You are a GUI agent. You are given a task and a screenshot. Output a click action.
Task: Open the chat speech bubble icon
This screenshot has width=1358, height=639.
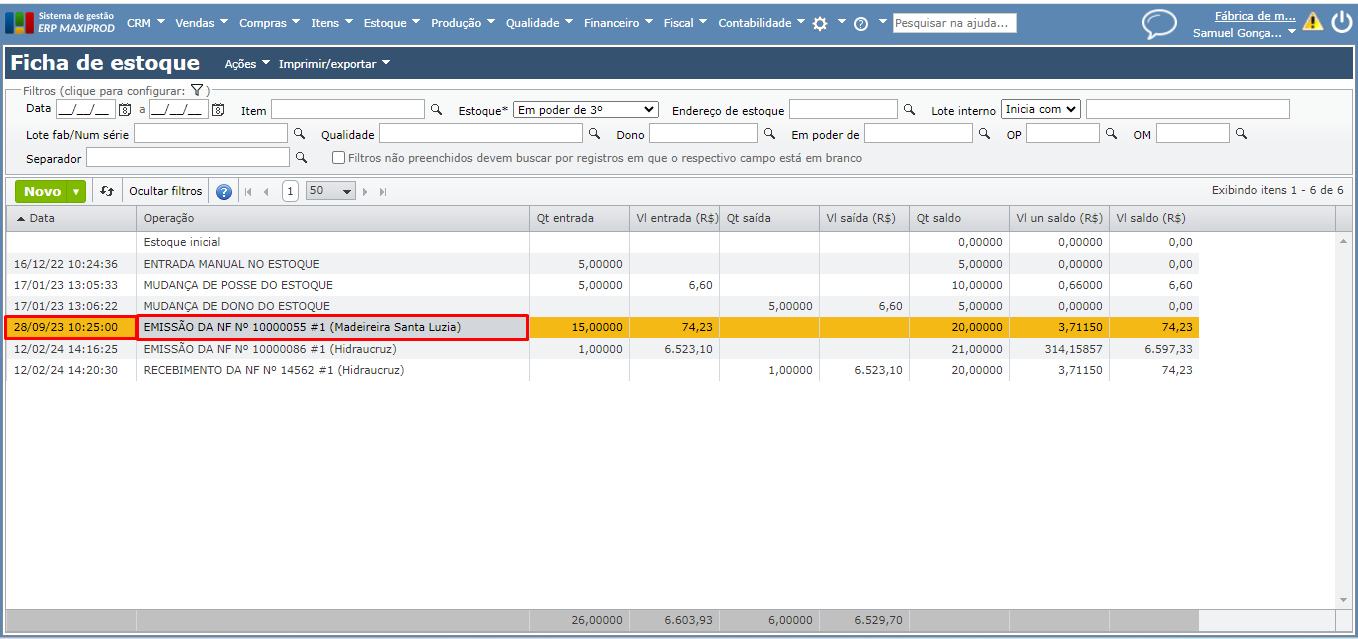pyautogui.click(x=1159, y=24)
